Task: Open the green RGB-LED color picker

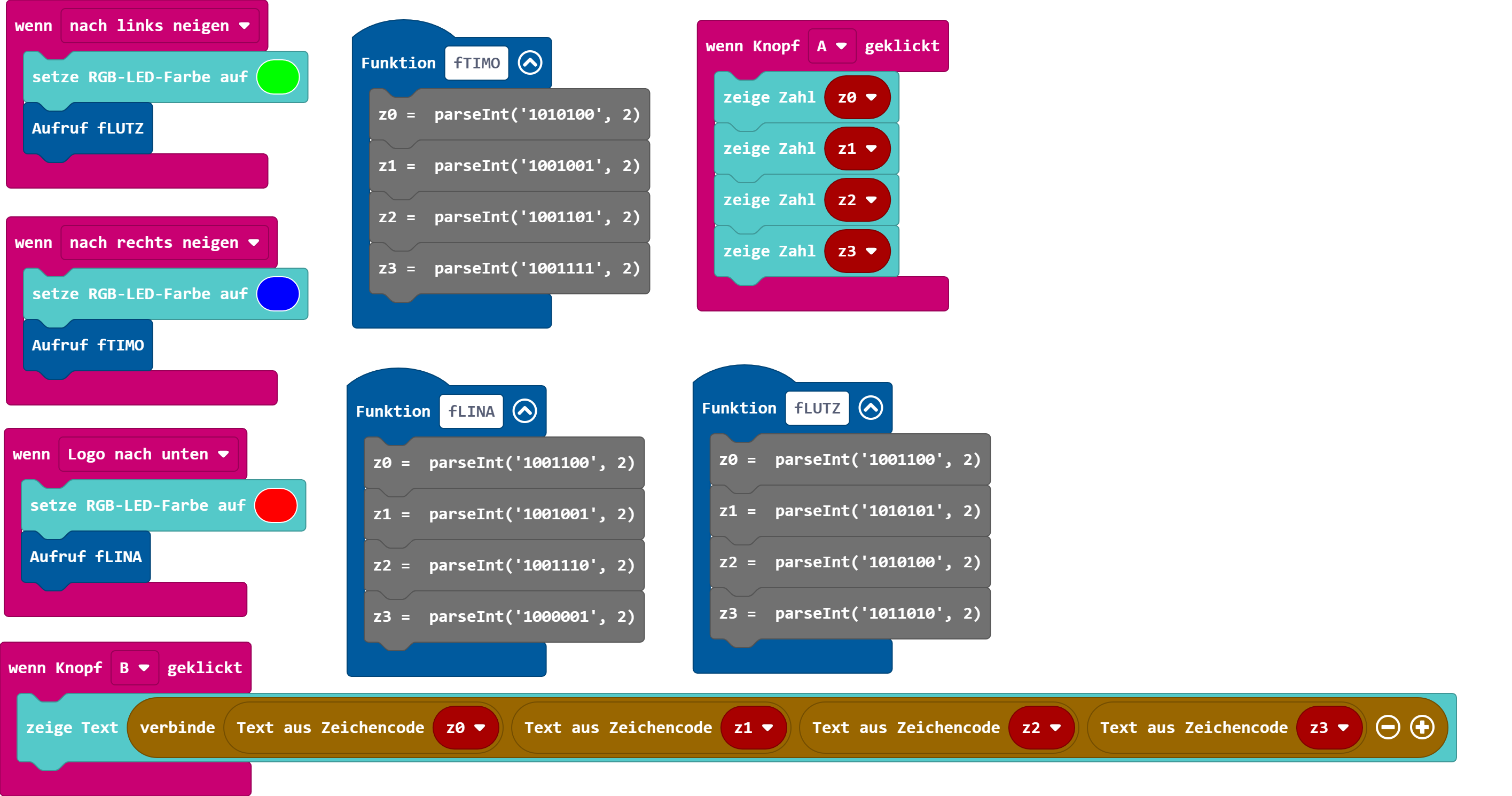Action: 278,77
